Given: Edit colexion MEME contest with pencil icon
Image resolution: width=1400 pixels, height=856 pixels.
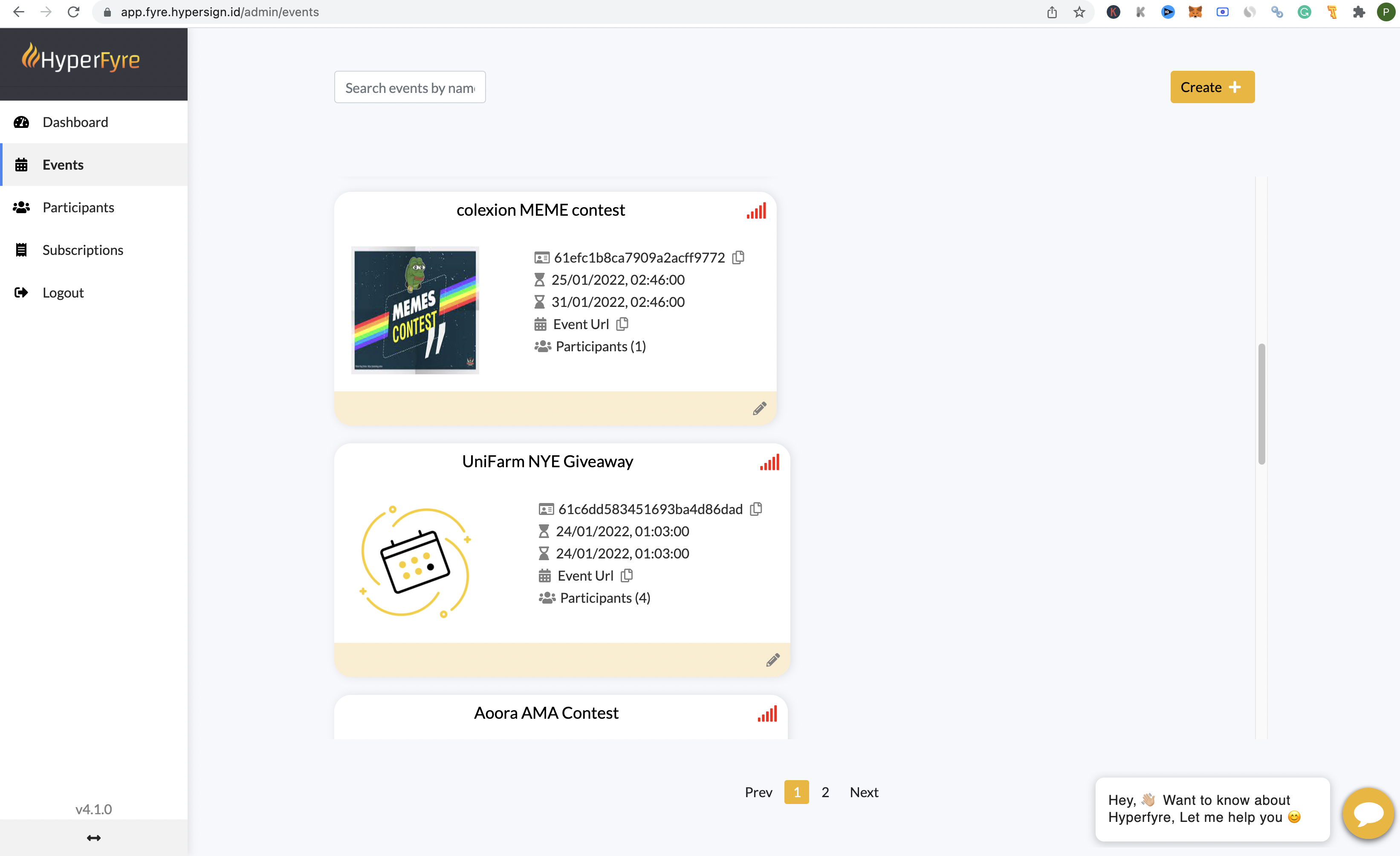Looking at the screenshot, I should coord(759,408).
